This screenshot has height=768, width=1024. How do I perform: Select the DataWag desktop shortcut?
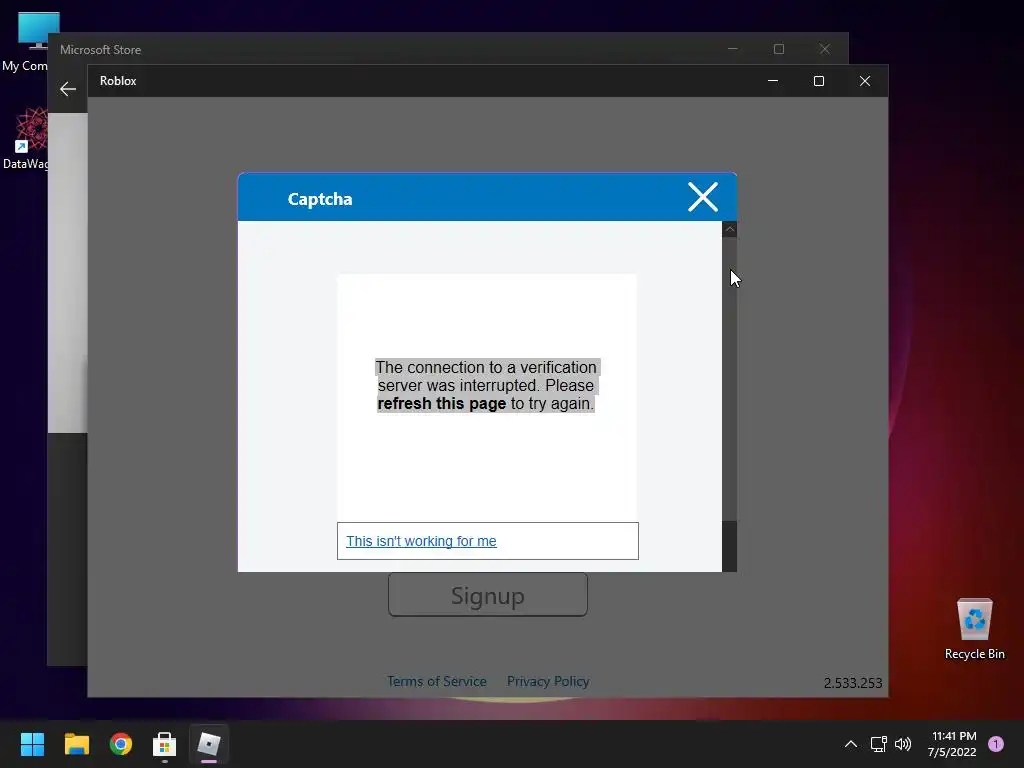tap(27, 139)
